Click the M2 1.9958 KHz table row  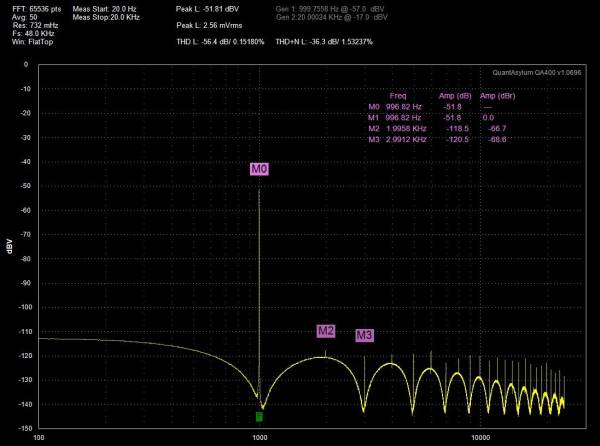(x=437, y=129)
